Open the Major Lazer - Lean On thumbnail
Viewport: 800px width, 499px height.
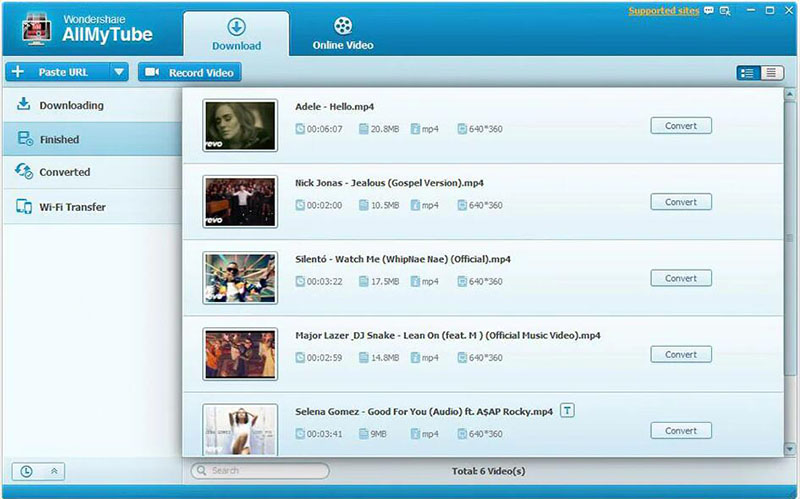240,354
